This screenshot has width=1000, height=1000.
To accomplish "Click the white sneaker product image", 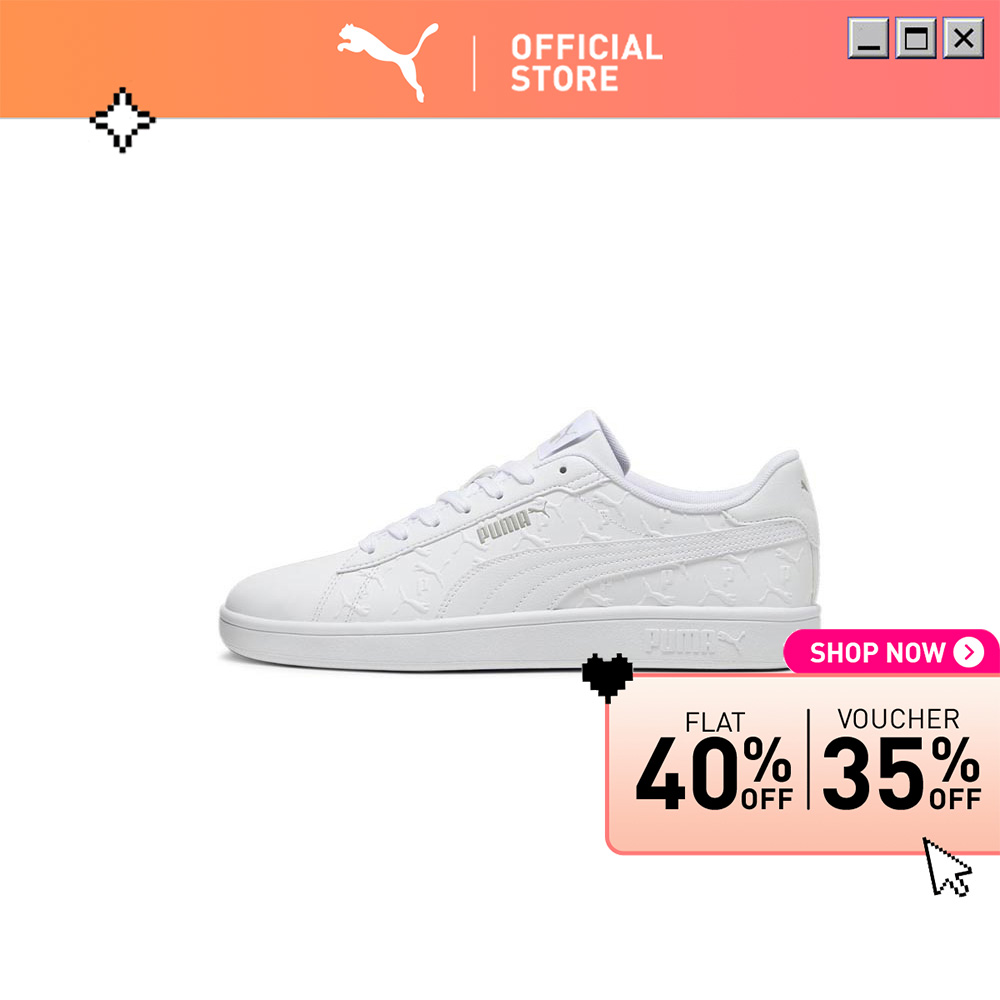I will click(x=520, y=541).
